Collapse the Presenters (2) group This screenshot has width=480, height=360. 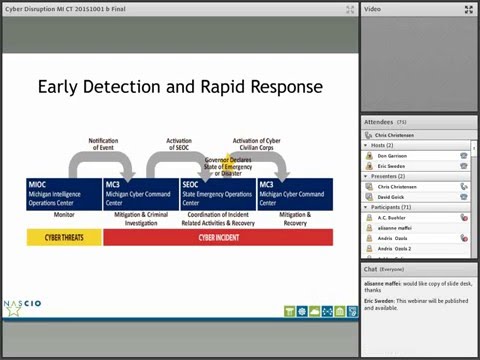(366, 176)
